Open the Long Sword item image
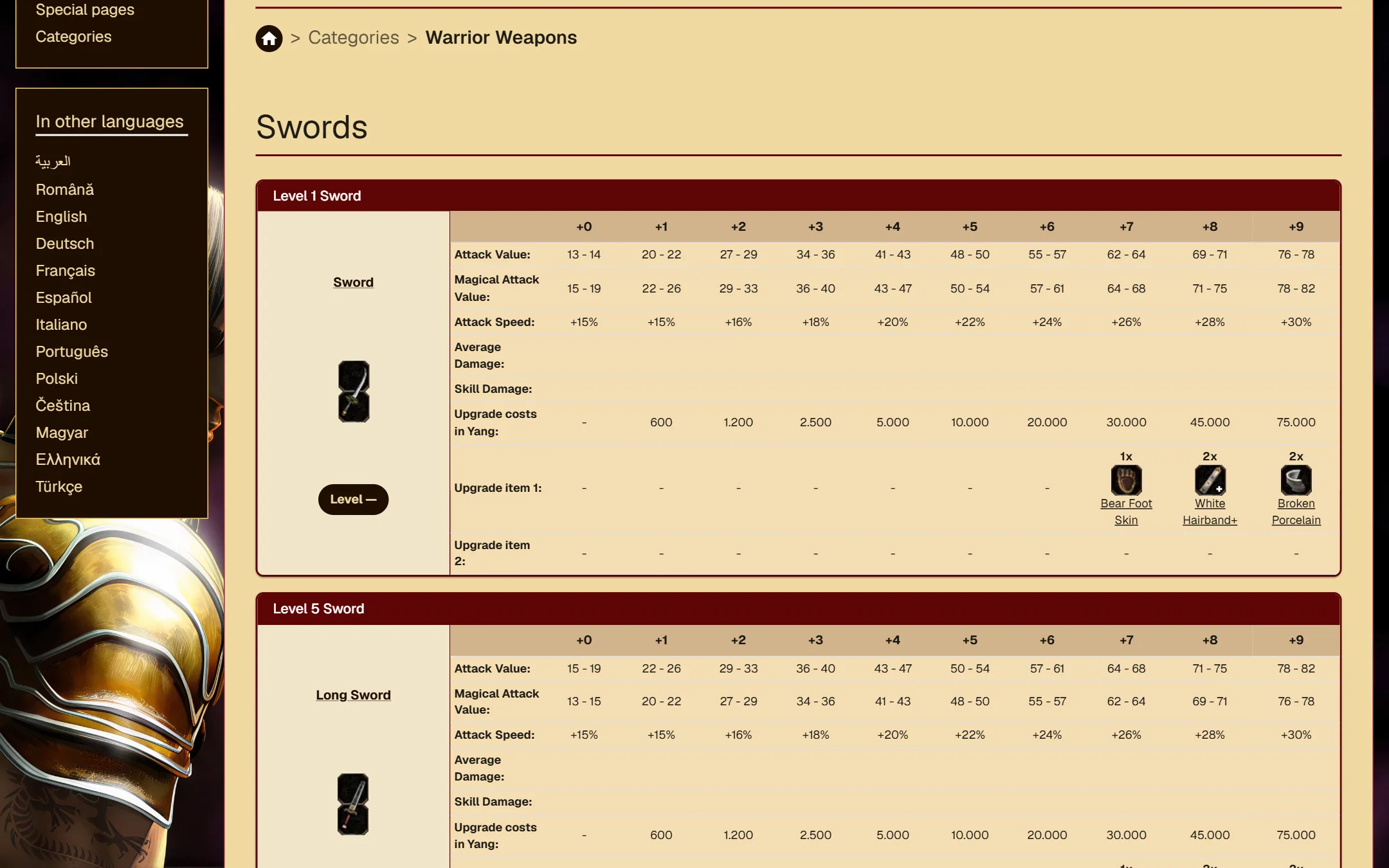Image resolution: width=1389 pixels, height=868 pixels. pyautogui.click(x=353, y=804)
